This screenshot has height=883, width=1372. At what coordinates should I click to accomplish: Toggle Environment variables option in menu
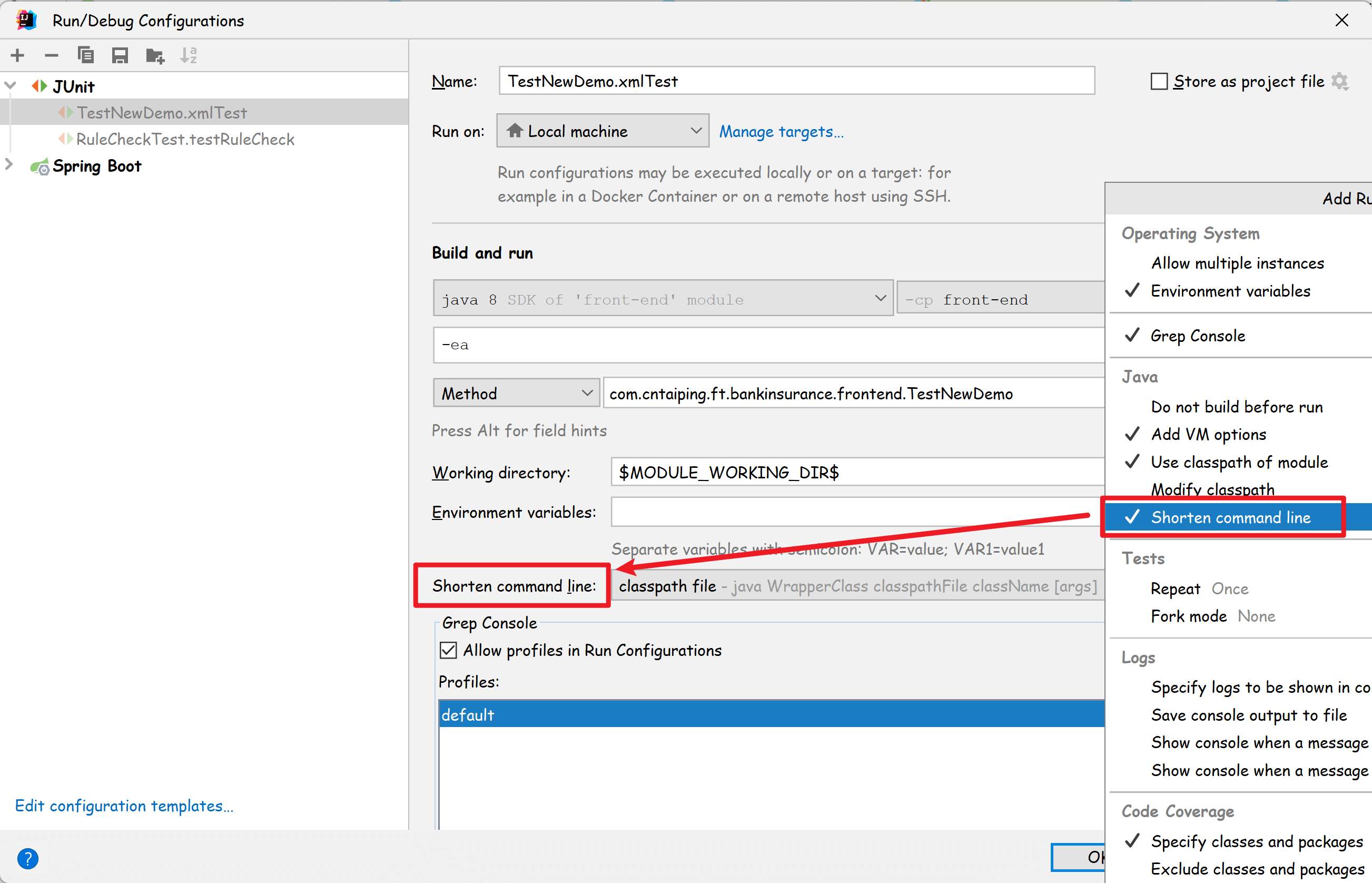[x=1230, y=291]
